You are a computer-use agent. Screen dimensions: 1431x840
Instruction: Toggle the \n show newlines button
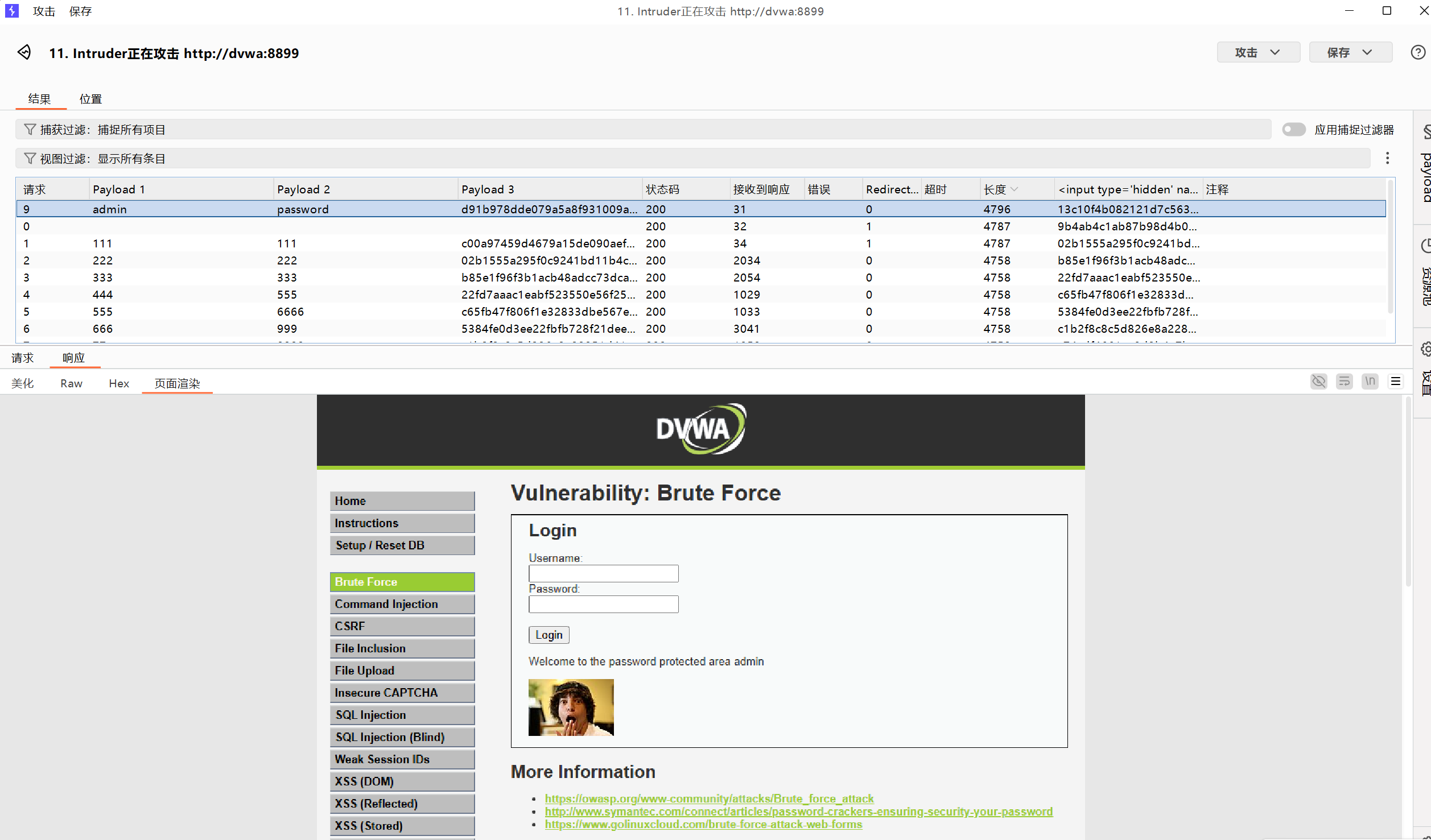click(1370, 381)
